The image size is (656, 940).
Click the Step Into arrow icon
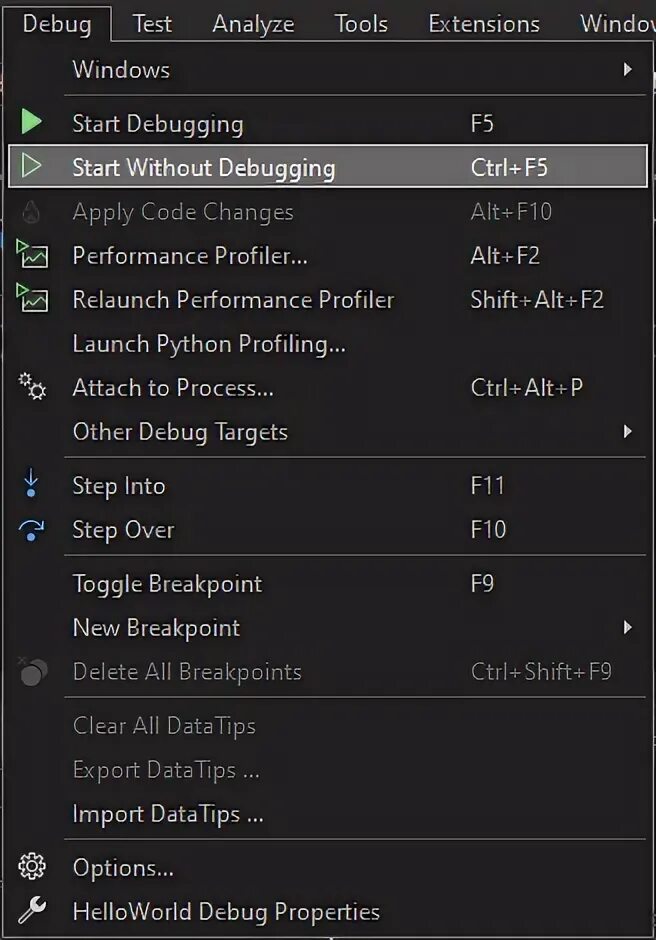(x=32, y=486)
